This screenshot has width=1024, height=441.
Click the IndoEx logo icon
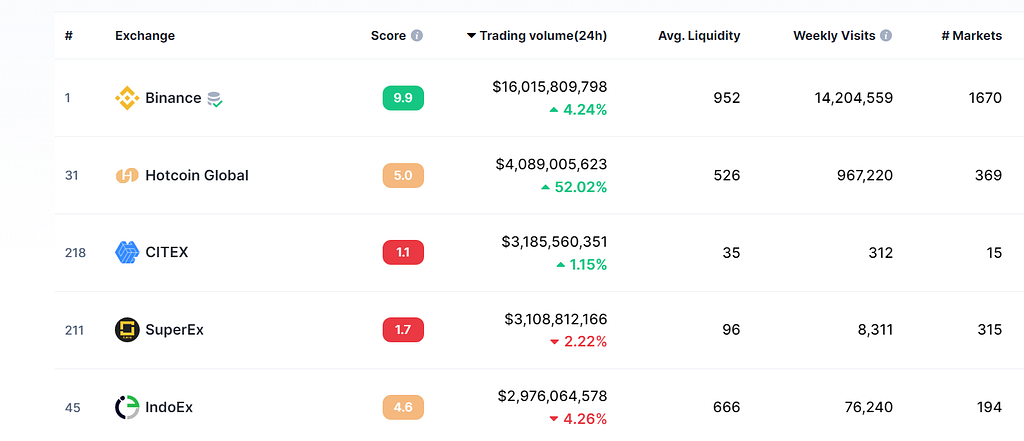pyautogui.click(x=127, y=407)
